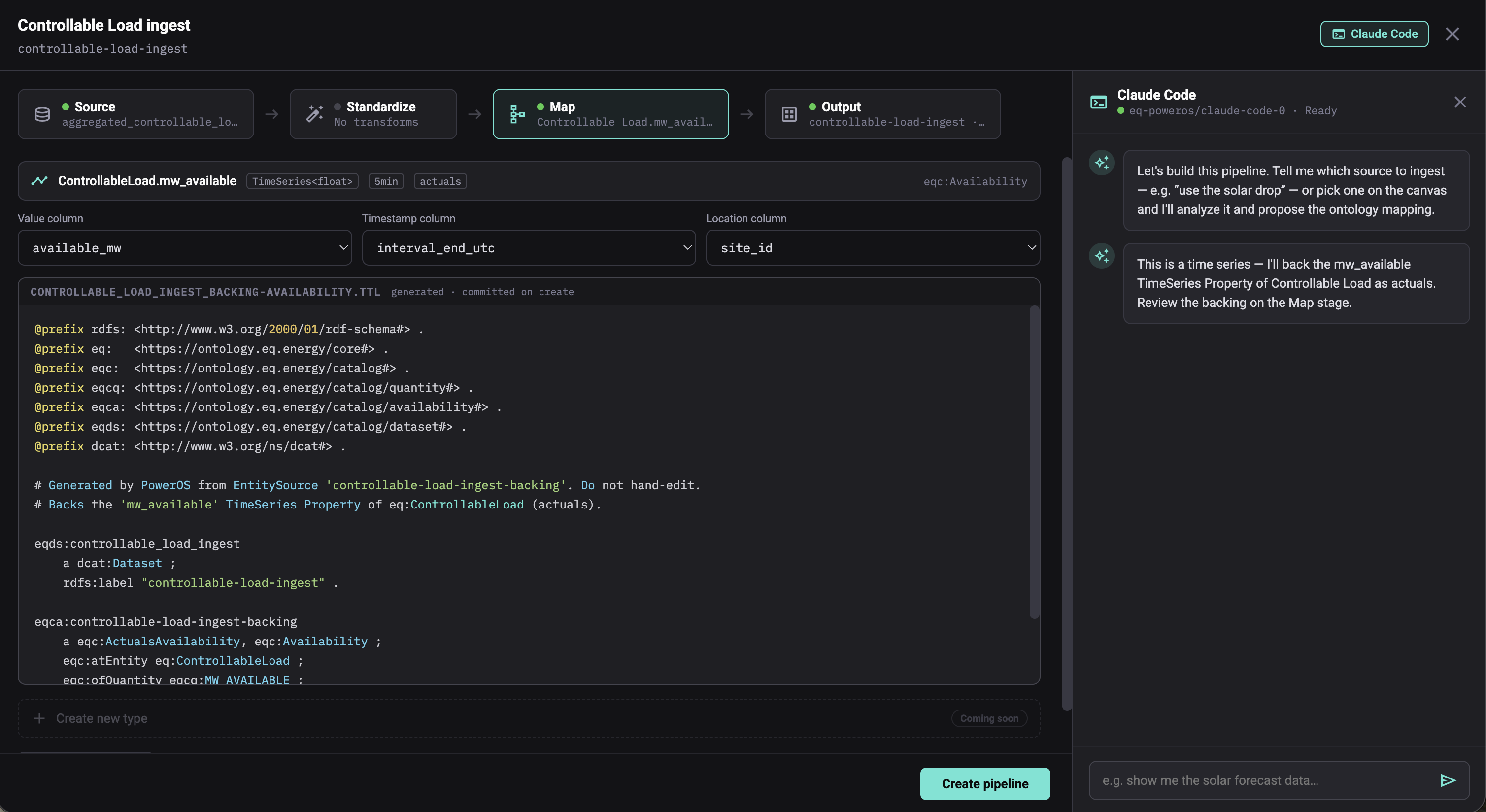Click the Create new type row
1486x812 pixels.
[x=528, y=718]
